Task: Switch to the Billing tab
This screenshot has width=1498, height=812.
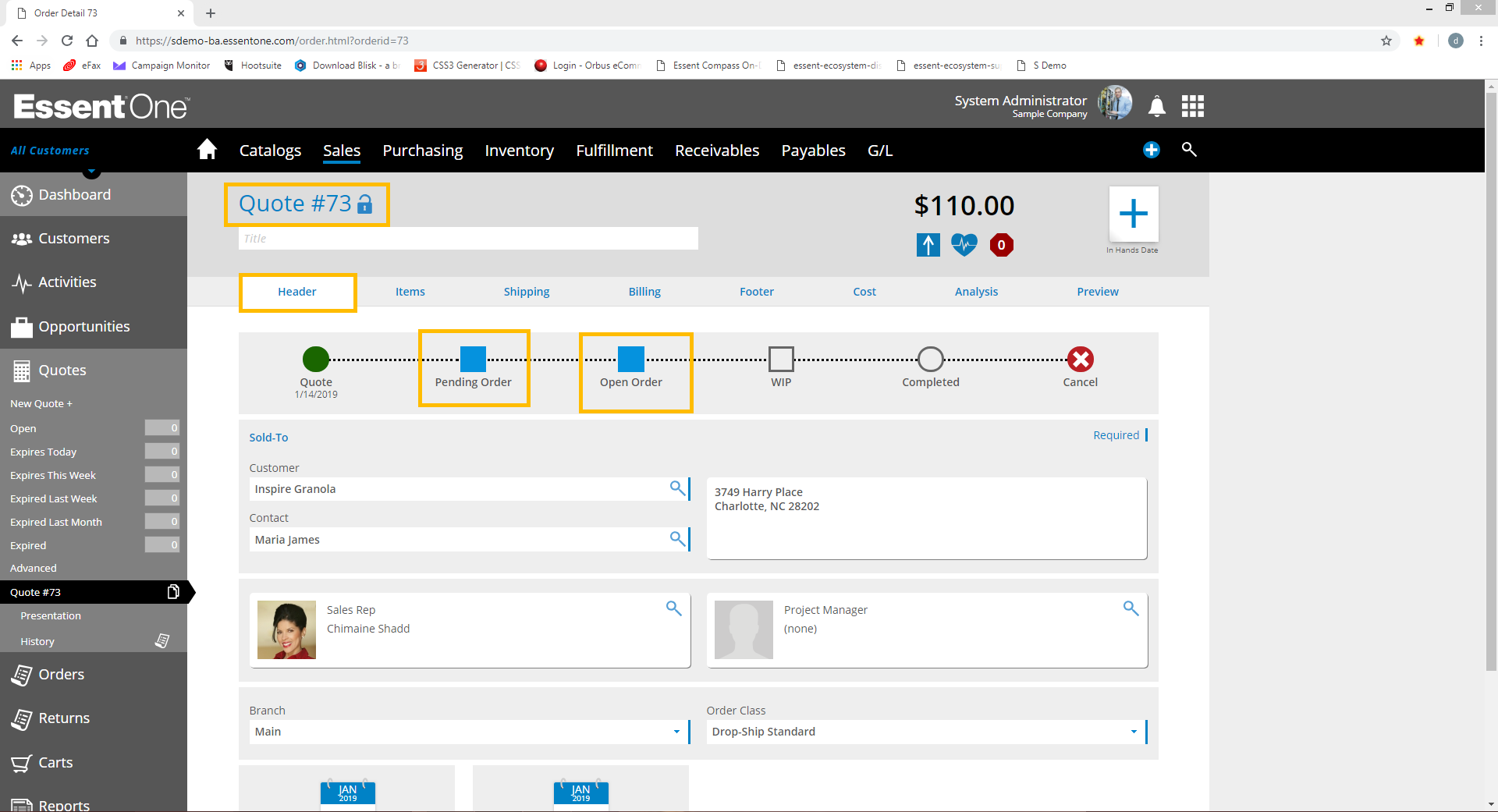Action: 644,292
